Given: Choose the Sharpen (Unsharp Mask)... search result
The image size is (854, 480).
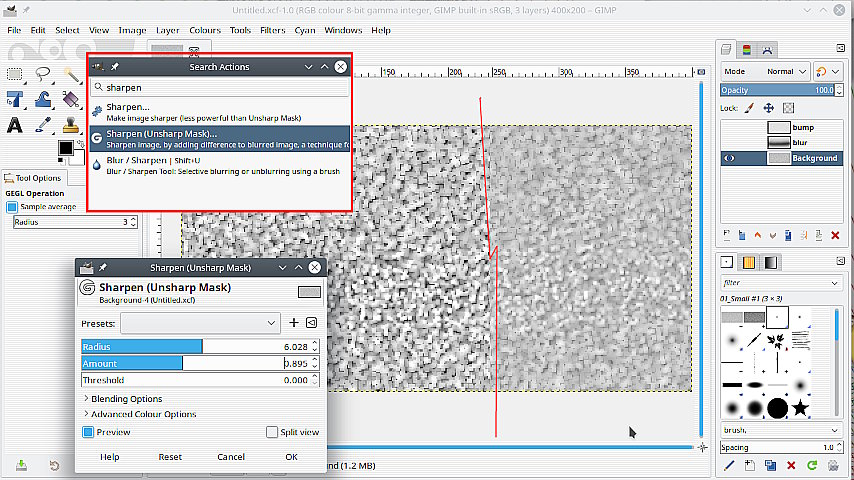Looking at the screenshot, I should (219, 138).
